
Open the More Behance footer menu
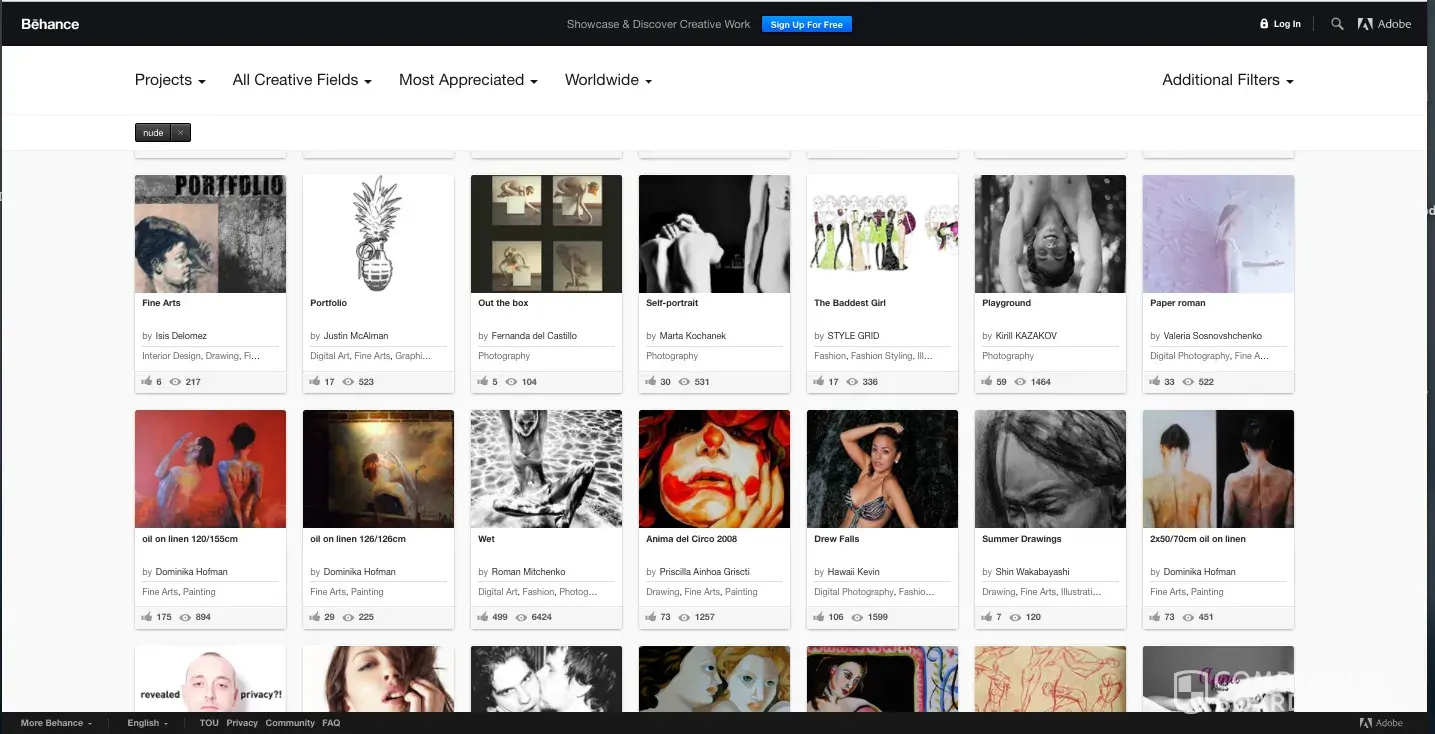tap(56, 723)
